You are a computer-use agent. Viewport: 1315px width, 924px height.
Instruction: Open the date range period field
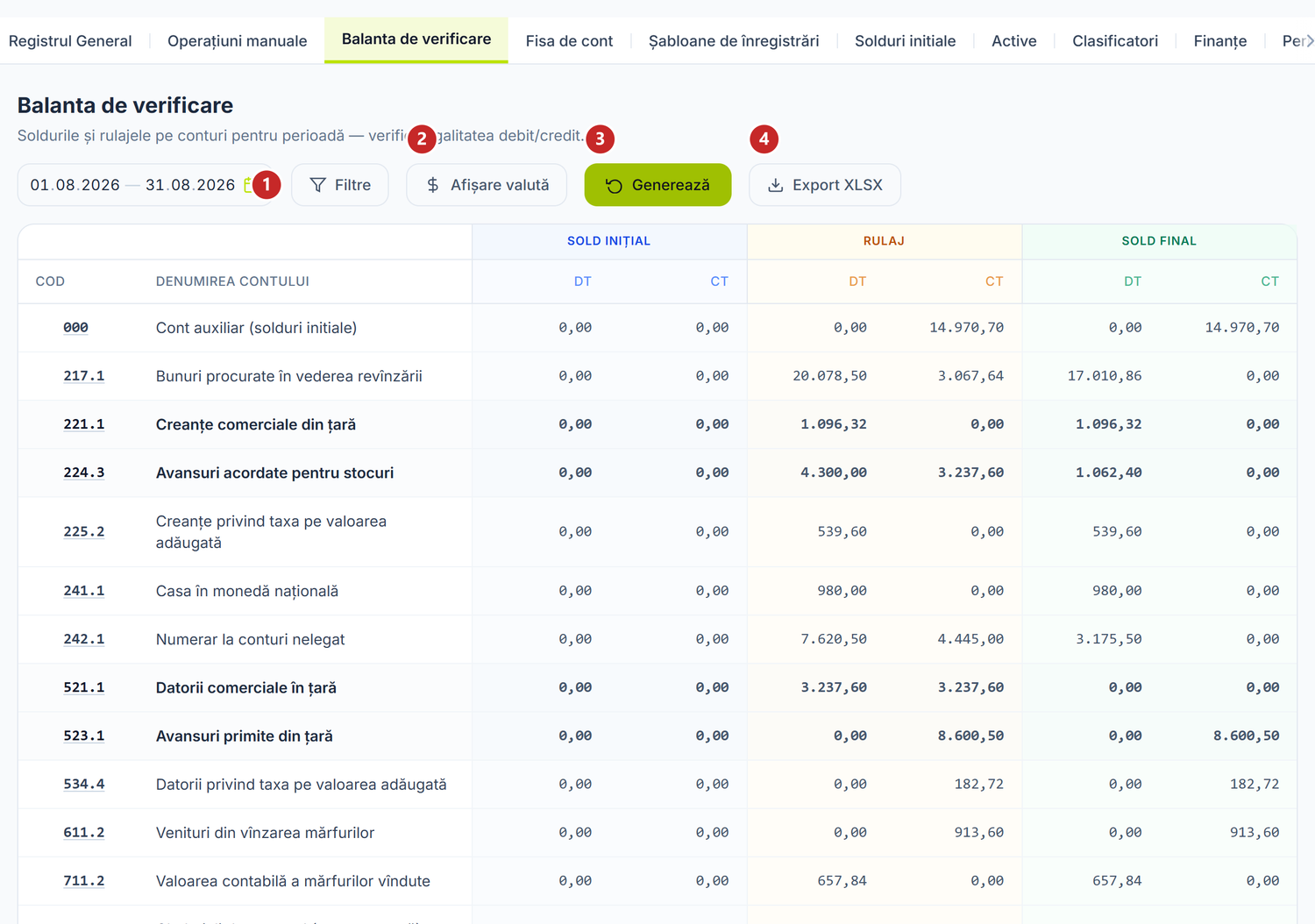(x=145, y=185)
